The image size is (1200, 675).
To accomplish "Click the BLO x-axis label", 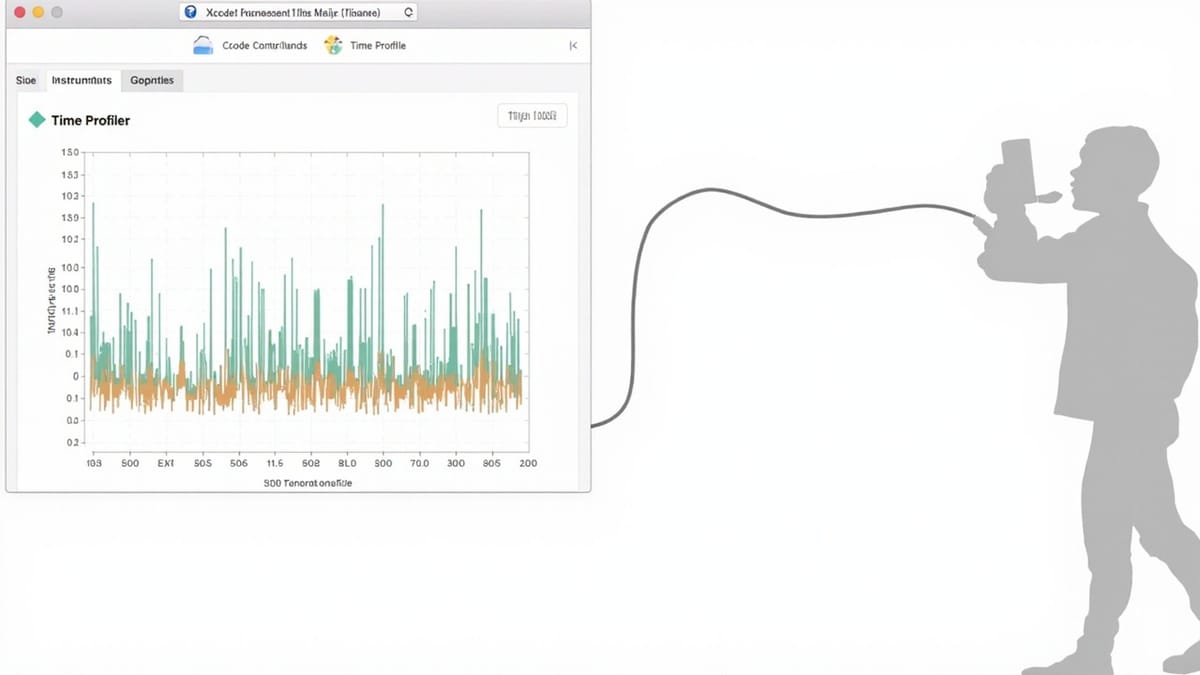I will 347,464.
